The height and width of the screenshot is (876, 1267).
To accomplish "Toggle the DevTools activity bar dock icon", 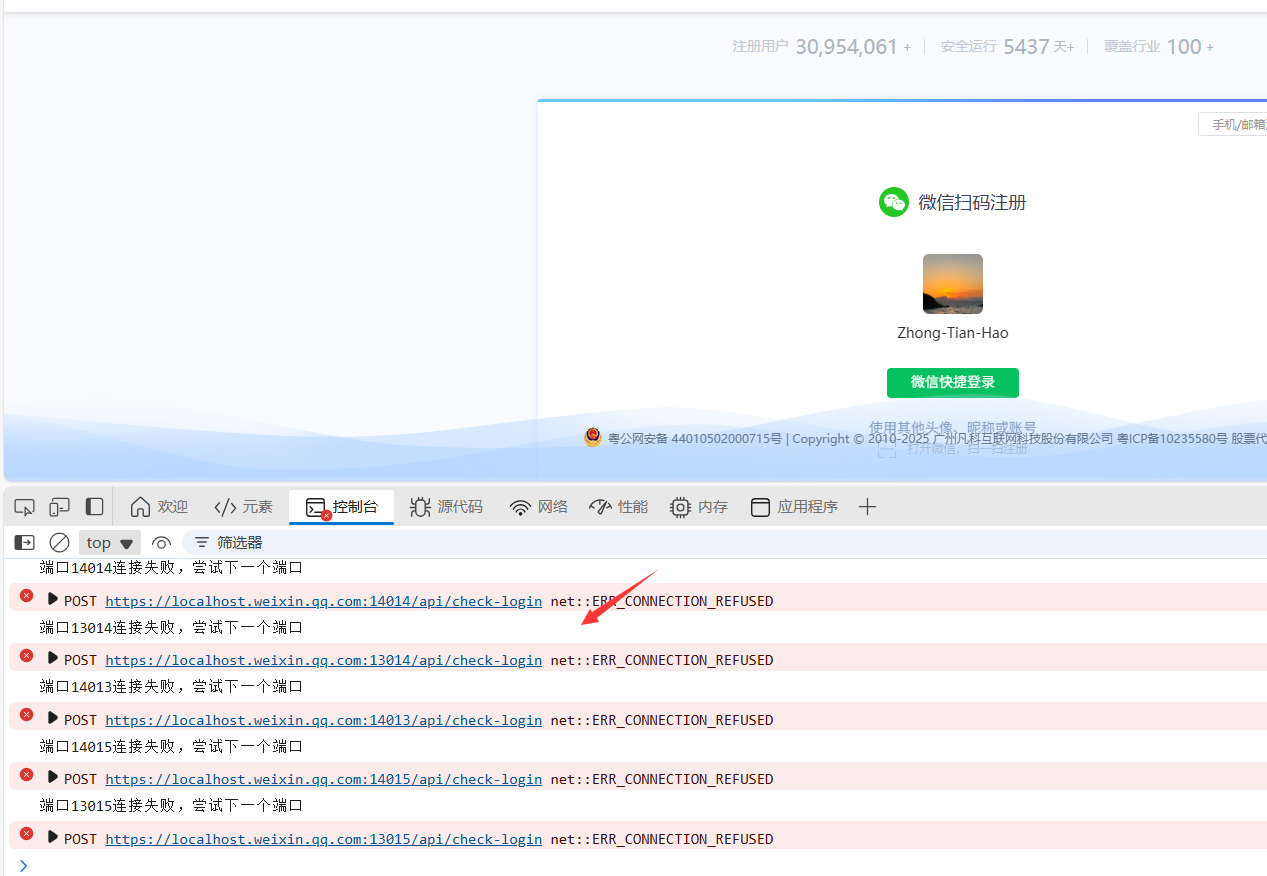I will click(94, 507).
